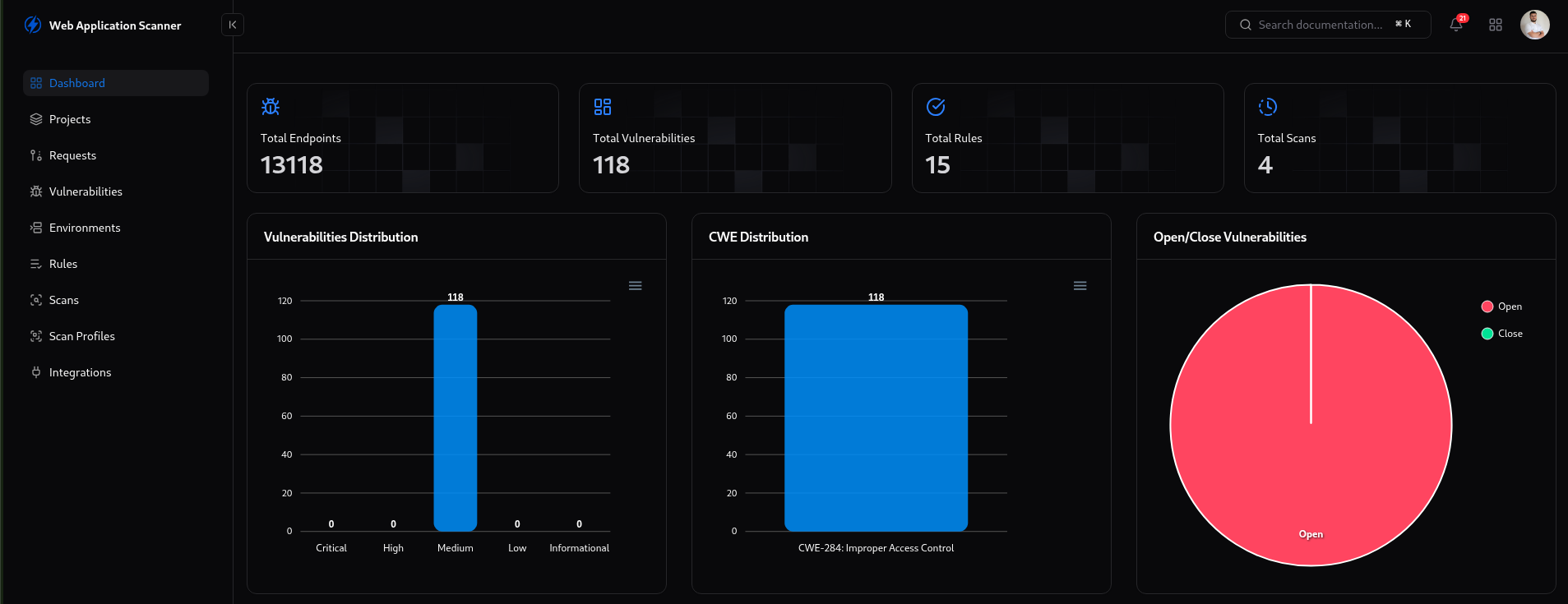The width and height of the screenshot is (1568, 604).
Task: Click the notification bell icon
Action: point(1455,25)
